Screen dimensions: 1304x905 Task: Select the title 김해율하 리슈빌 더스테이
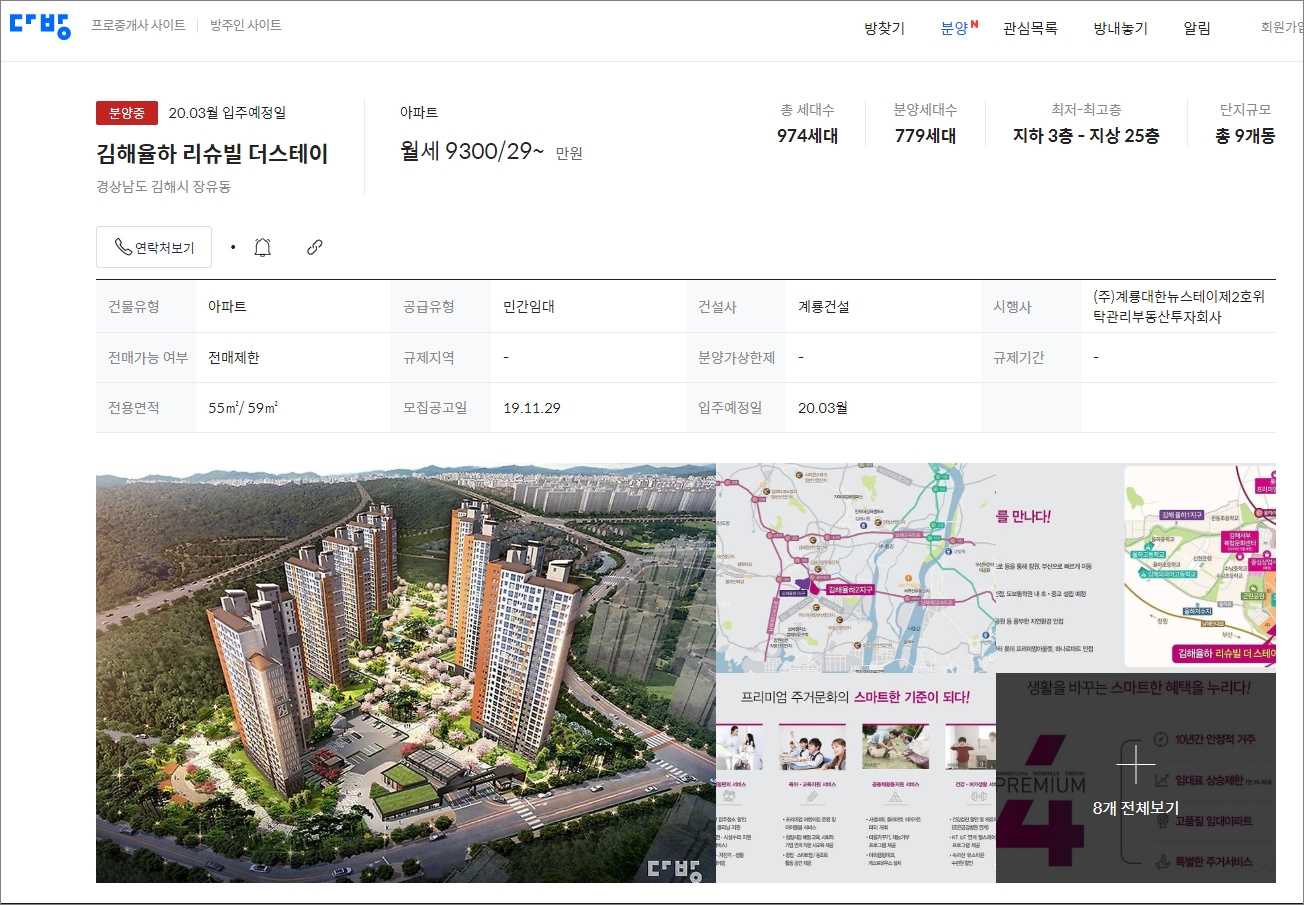[x=212, y=154]
